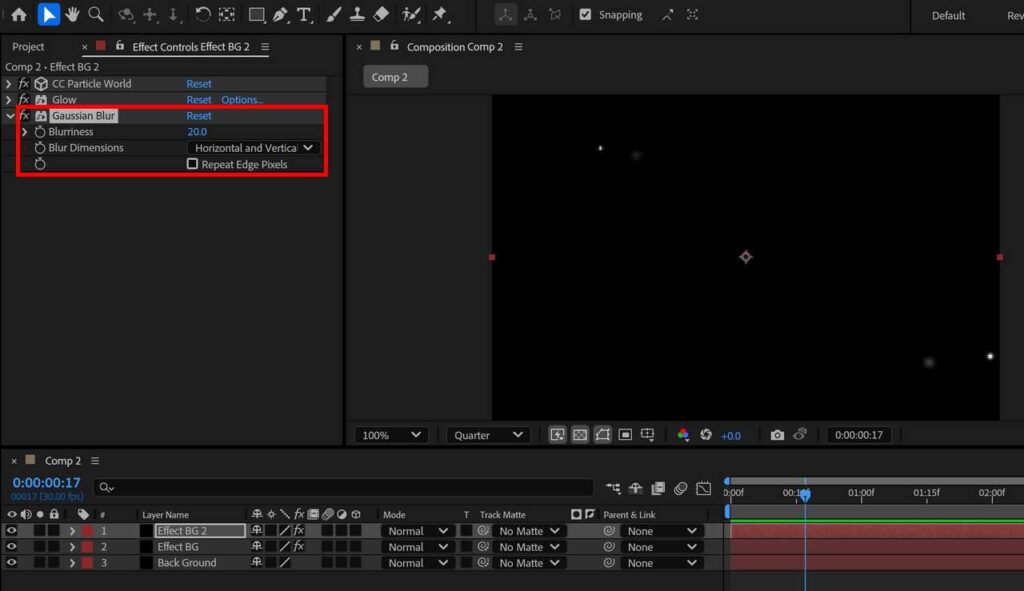Click the Take Snapshot camera icon
This screenshot has height=591, width=1024.
(776, 435)
